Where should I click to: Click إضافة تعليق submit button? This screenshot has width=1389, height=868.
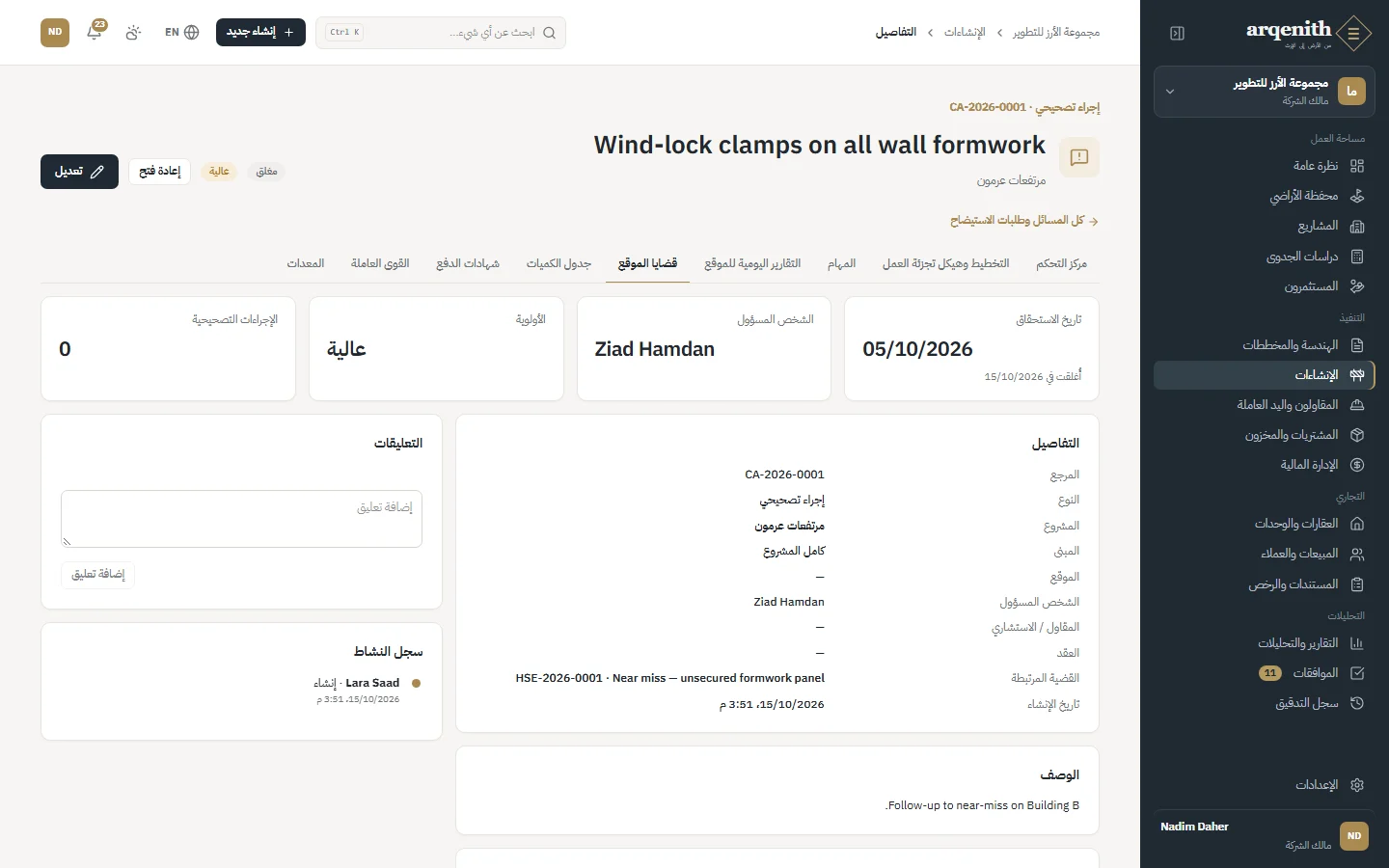[98, 575]
